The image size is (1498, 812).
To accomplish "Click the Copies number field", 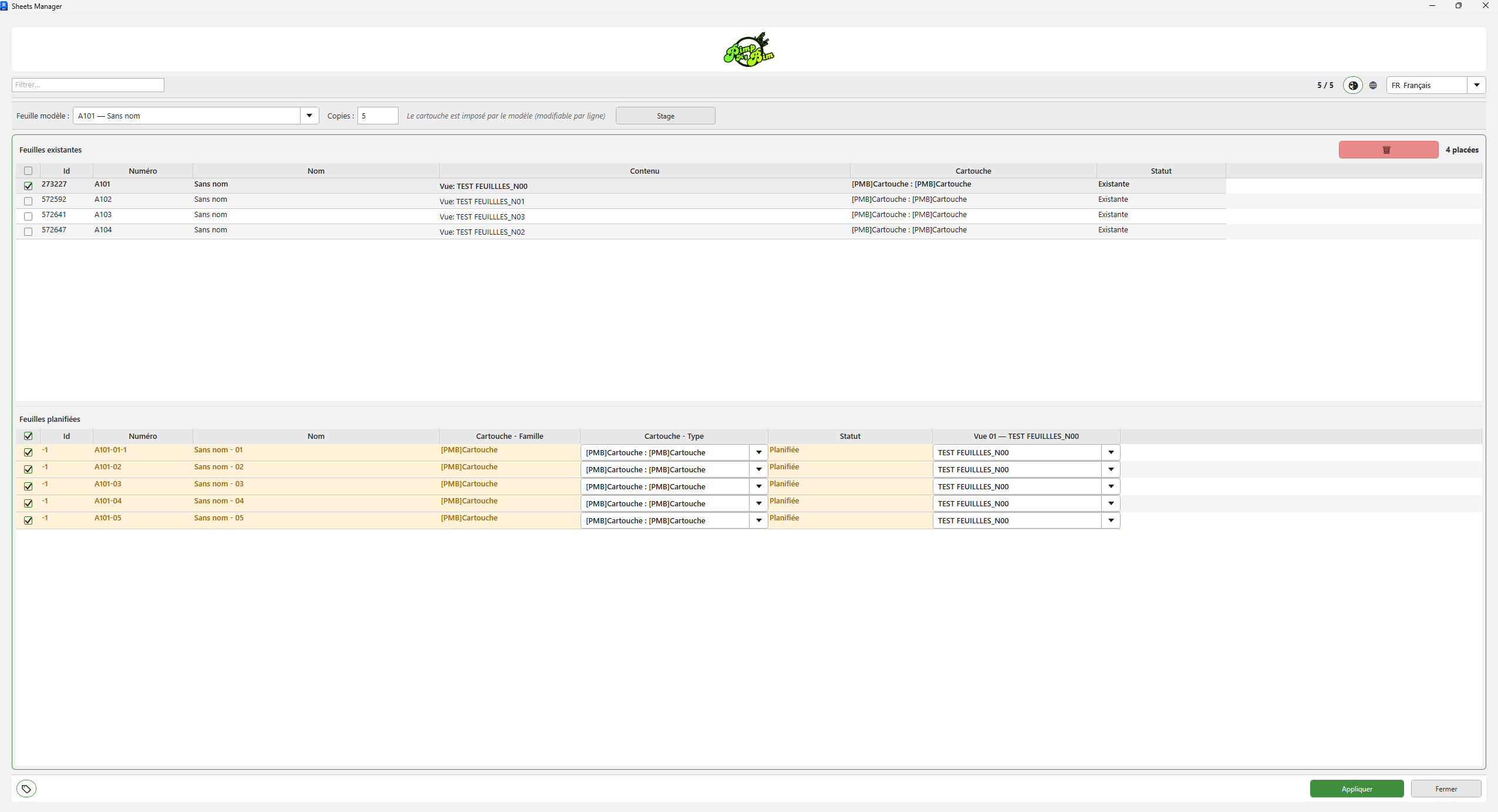I will pos(378,116).
